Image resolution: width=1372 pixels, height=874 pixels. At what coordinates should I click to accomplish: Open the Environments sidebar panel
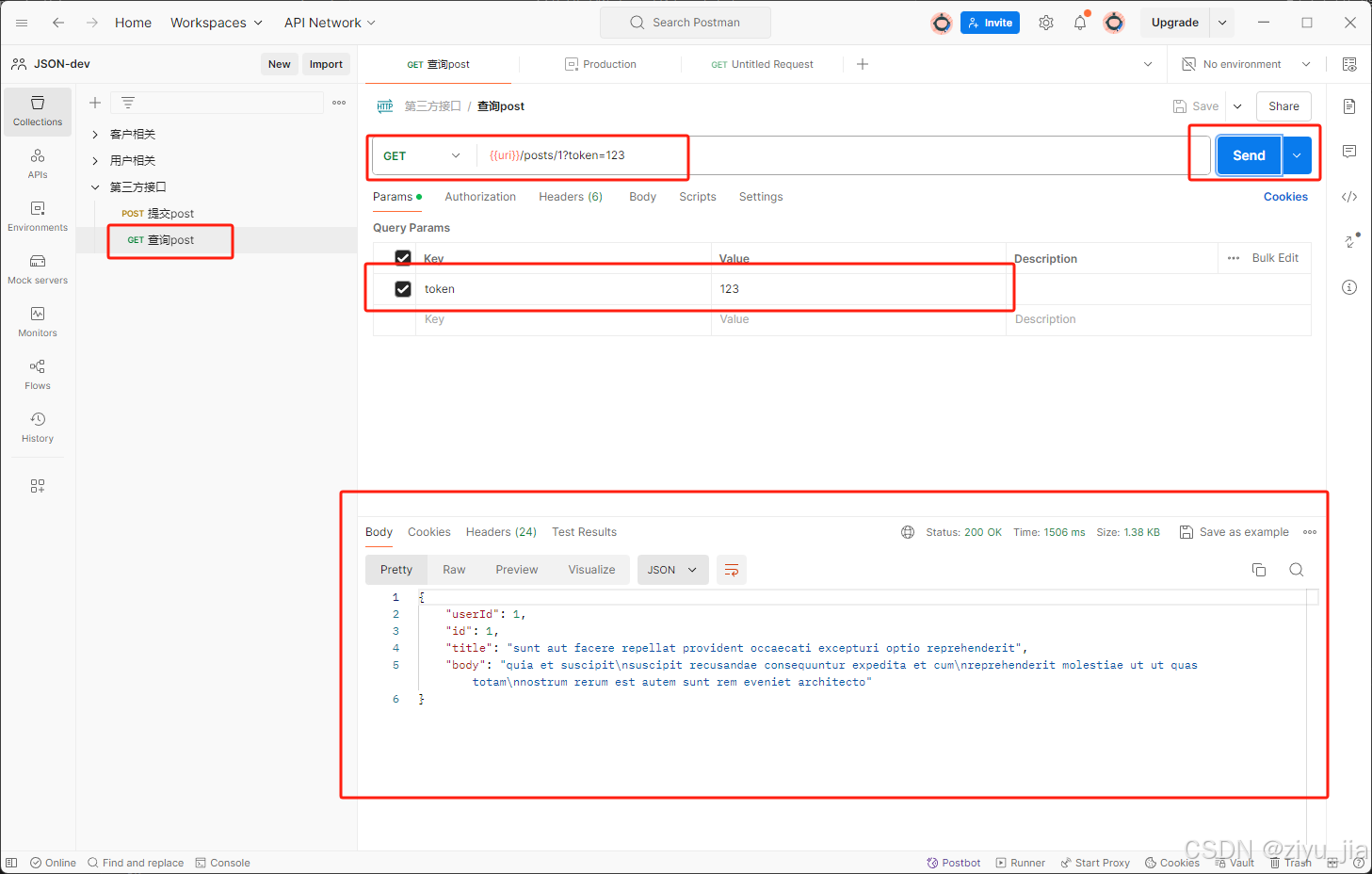click(x=38, y=217)
